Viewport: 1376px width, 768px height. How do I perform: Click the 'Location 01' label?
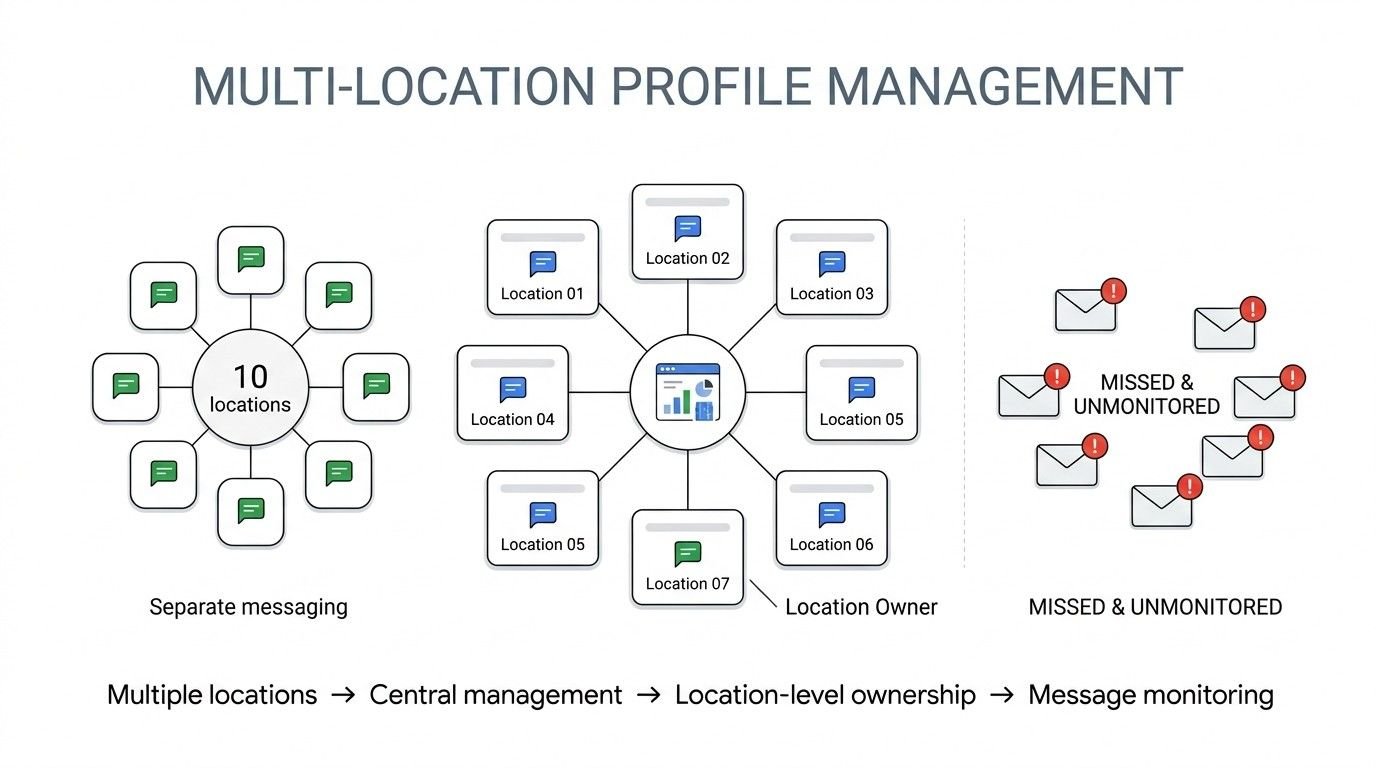coord(542,294)
